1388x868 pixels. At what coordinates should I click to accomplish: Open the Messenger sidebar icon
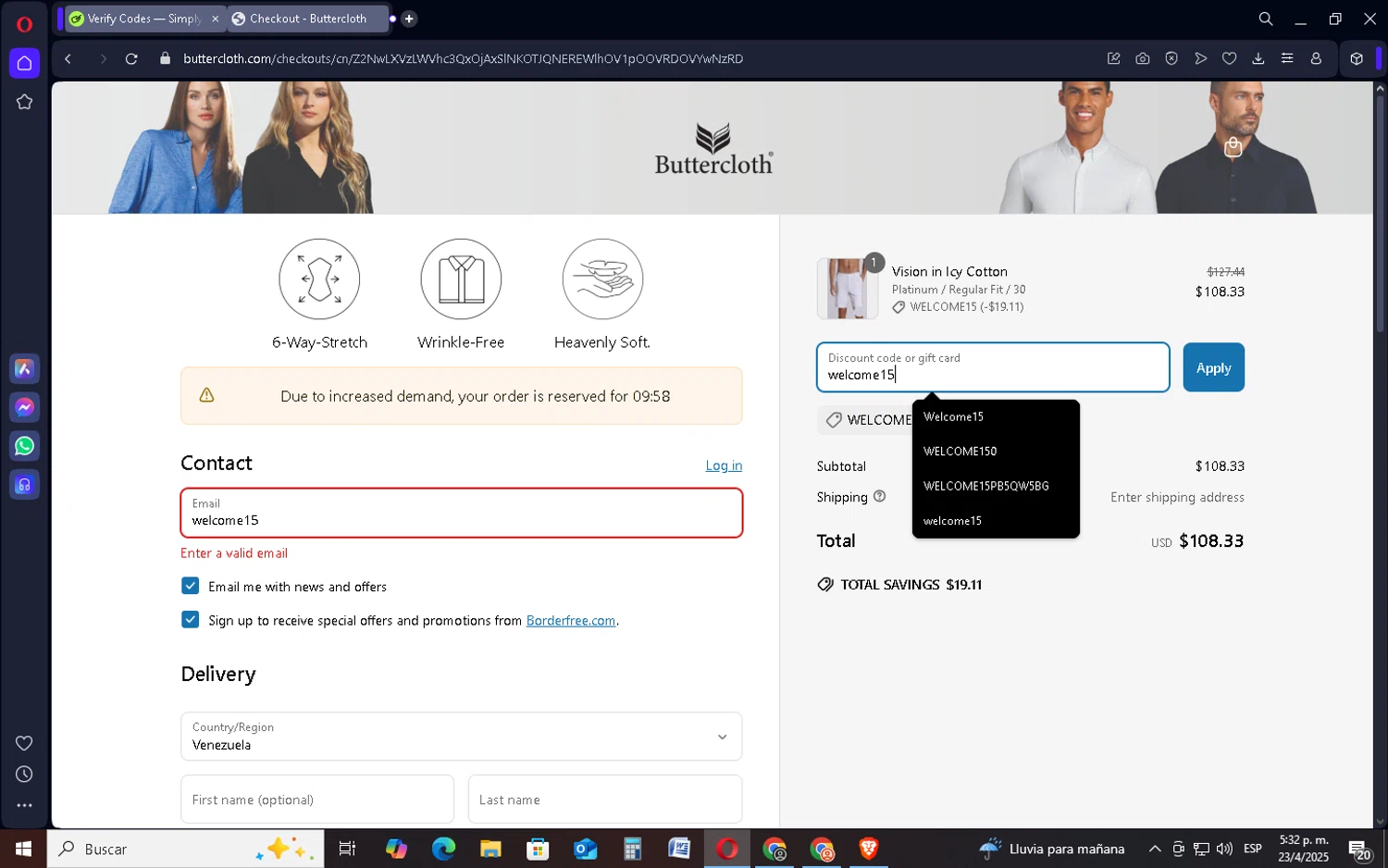pos(24,407)
